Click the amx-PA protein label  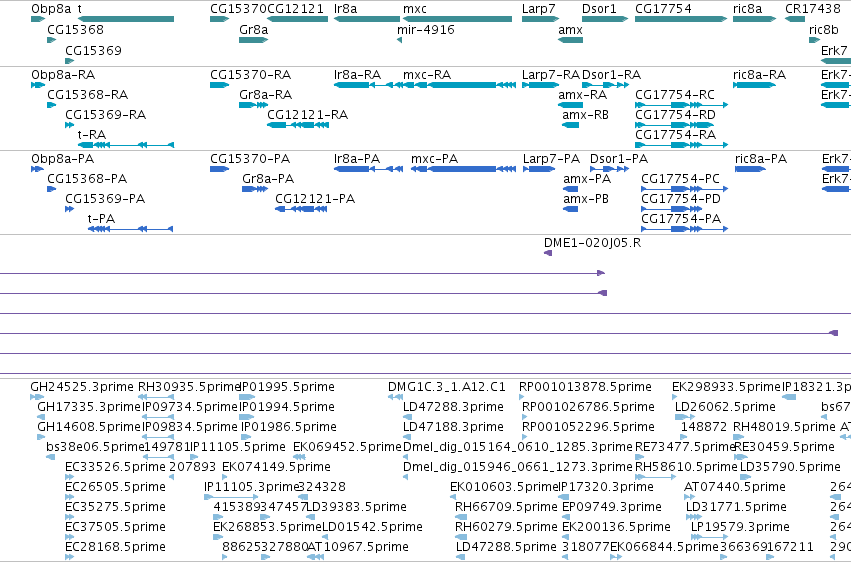pos(587,179)
